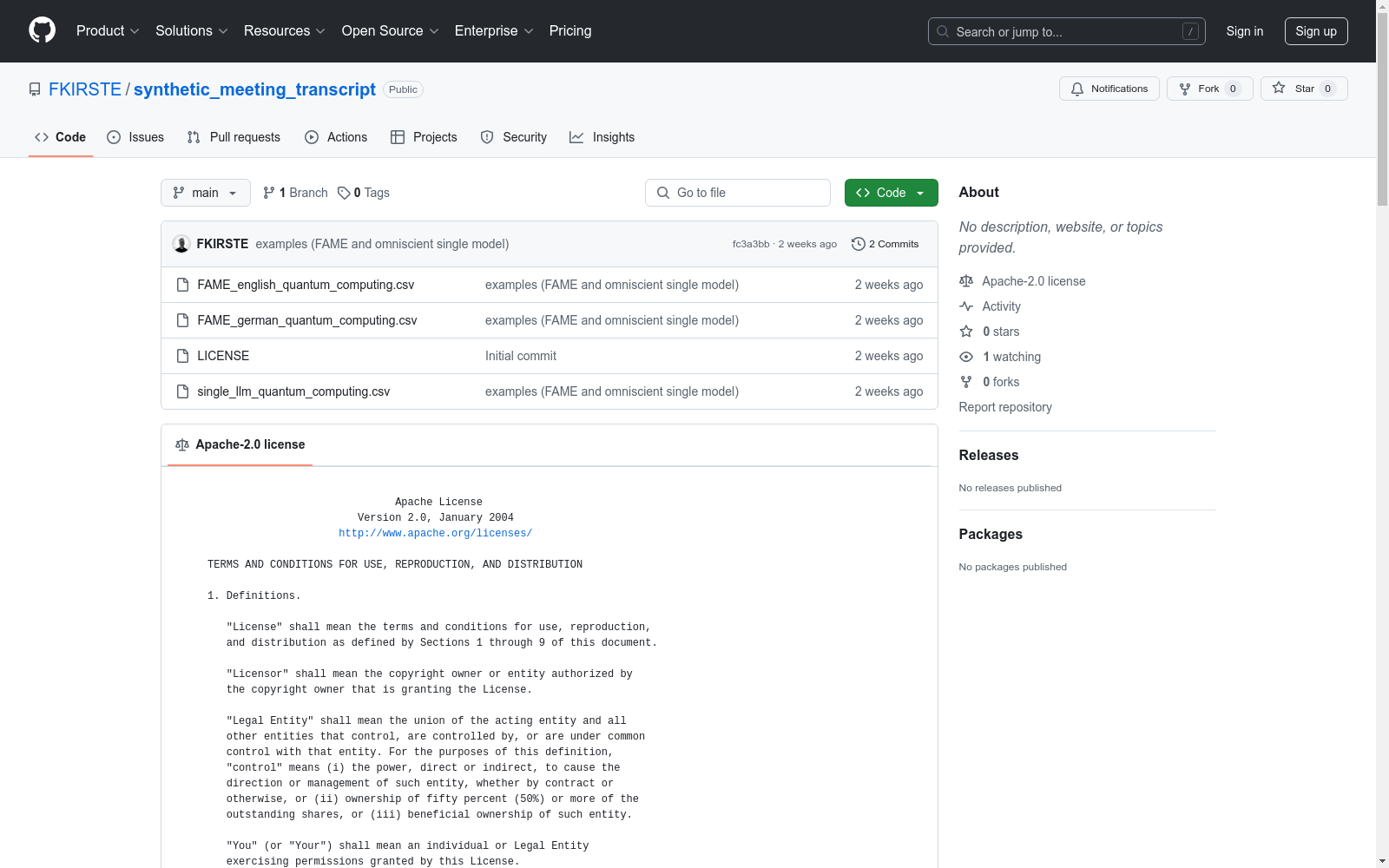Click the Releases heading link
Image resolution: width=1389 pixels, height=868 pixels.
pyautogui.click(x=989, y=455)
